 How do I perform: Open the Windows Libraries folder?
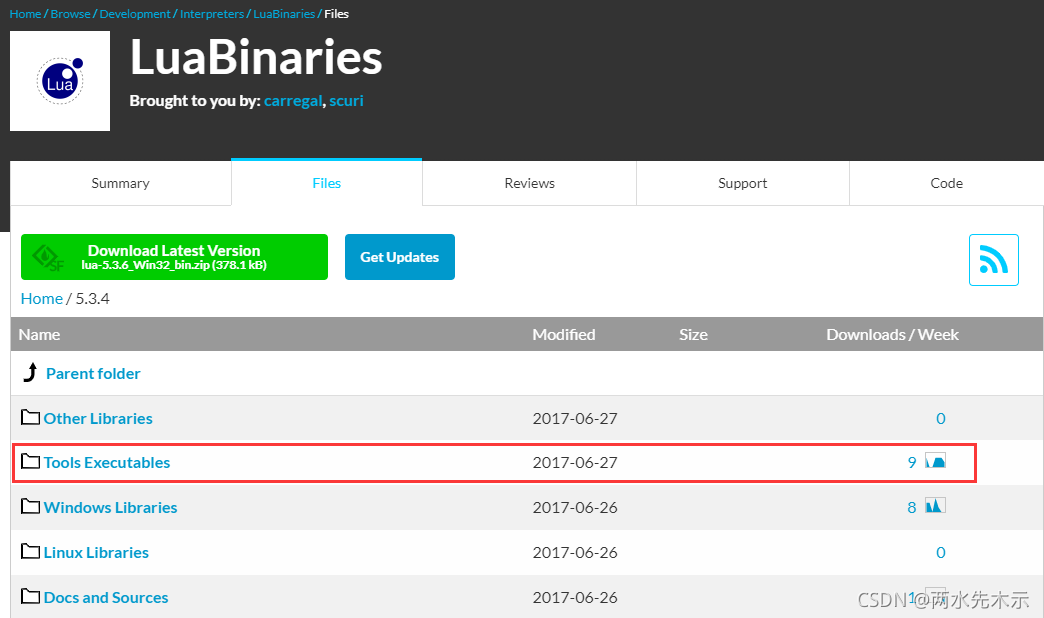[111, 507]
